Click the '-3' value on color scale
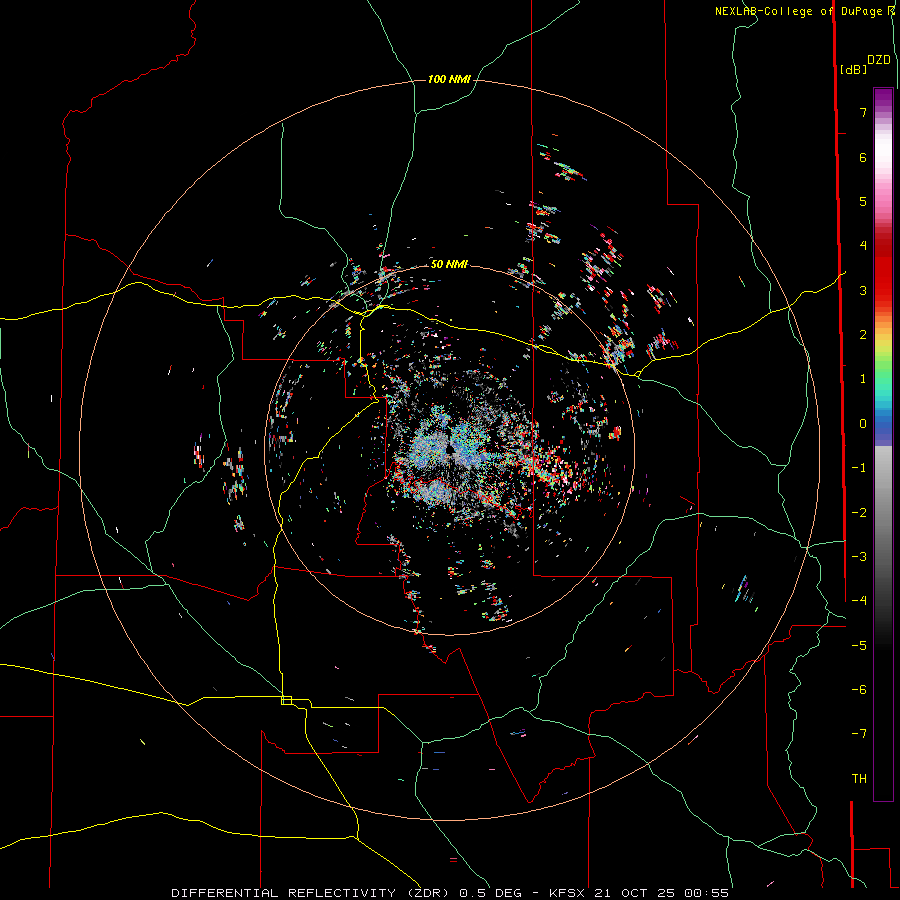Image resolution: width=900 pixels, height=900 pixels. point(859,557)
